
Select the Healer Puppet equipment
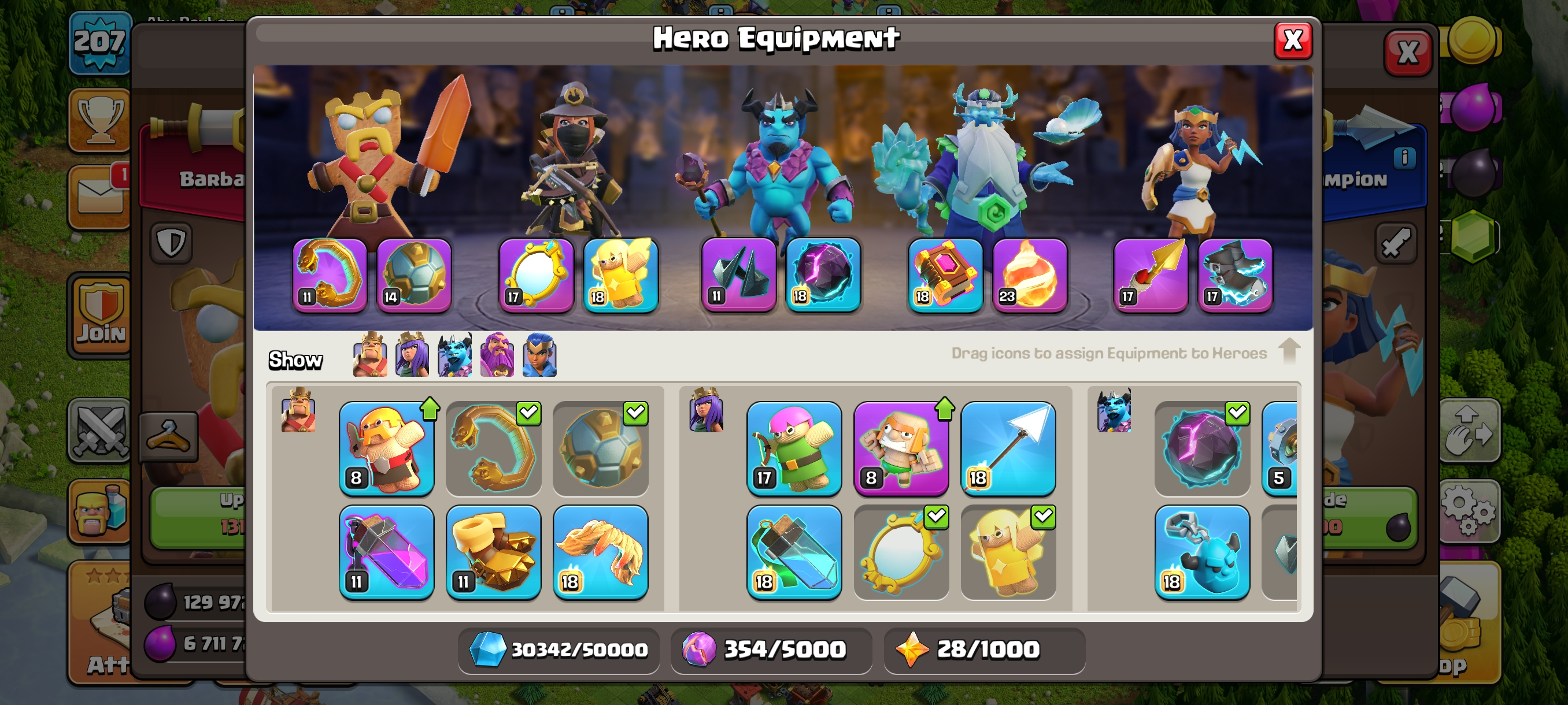1008,552
